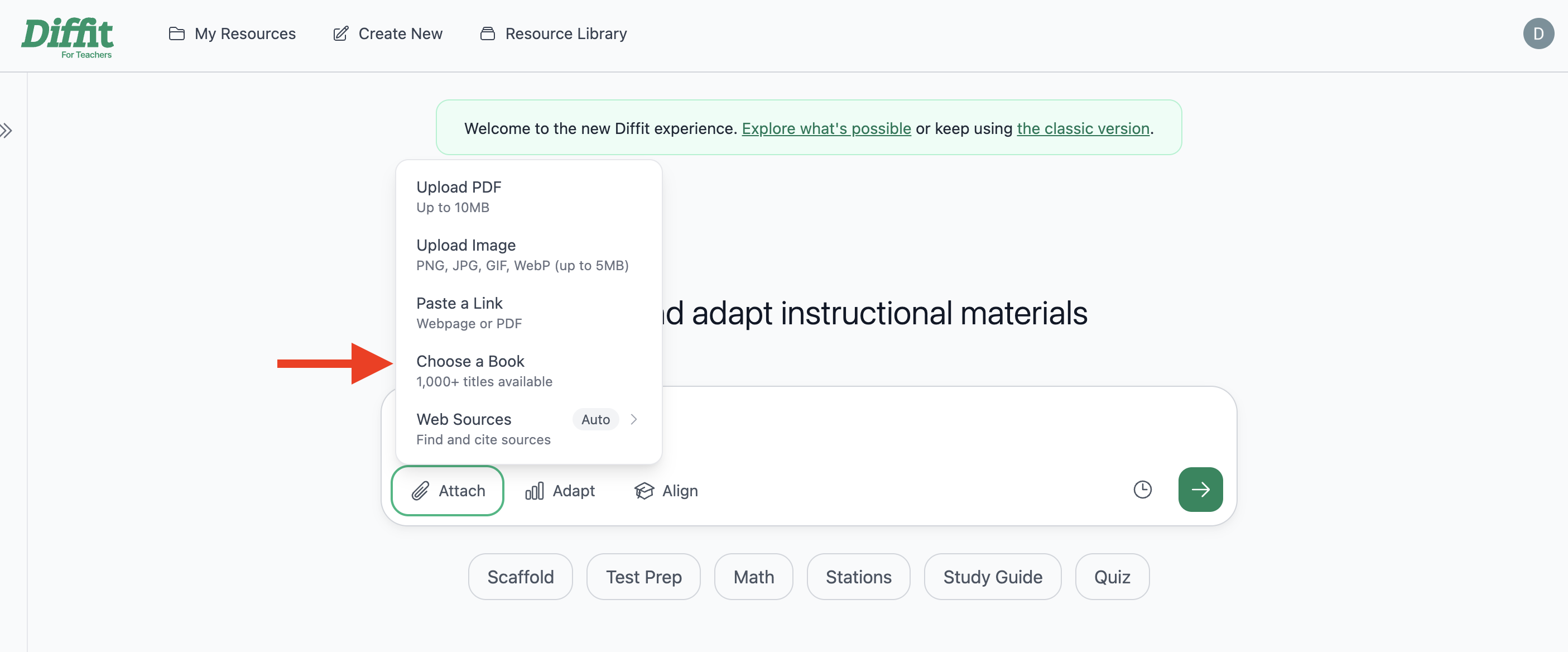This screenshot has width=1568, height=652.
Task: Click the paperclip Attach button
Action: point(448,491)
